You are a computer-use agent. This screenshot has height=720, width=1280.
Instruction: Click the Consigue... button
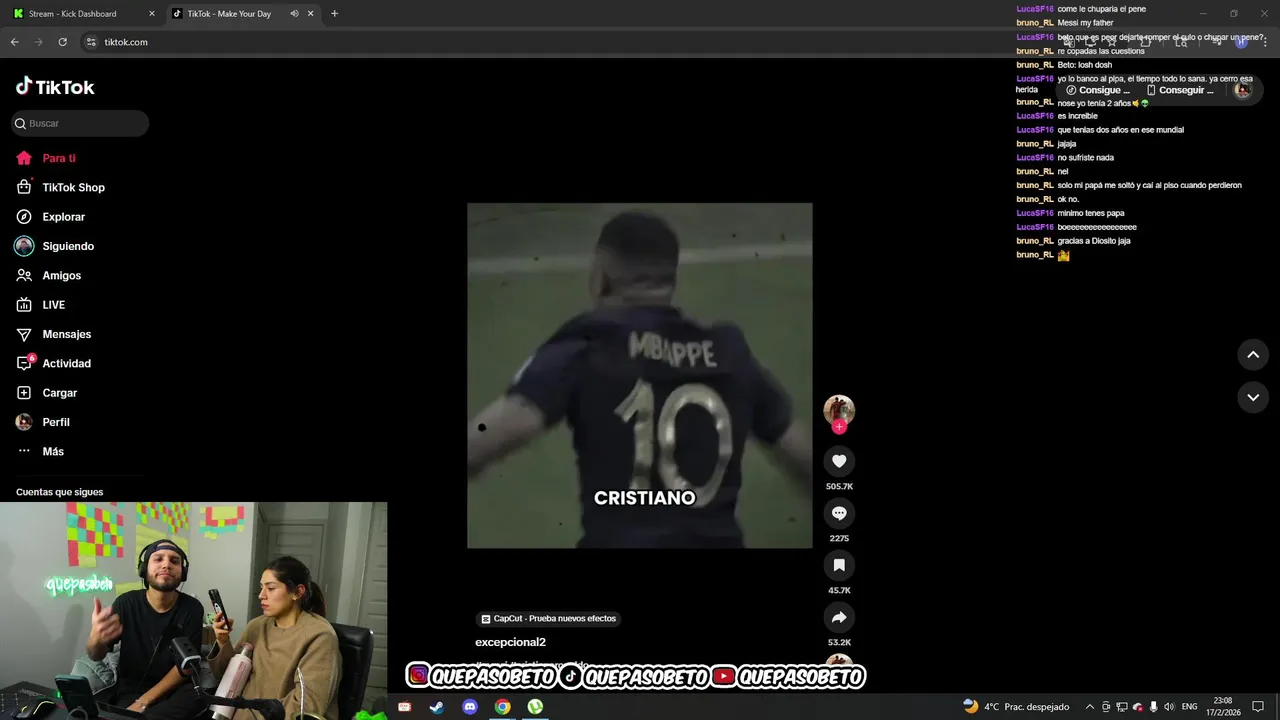click(1098, 90)
